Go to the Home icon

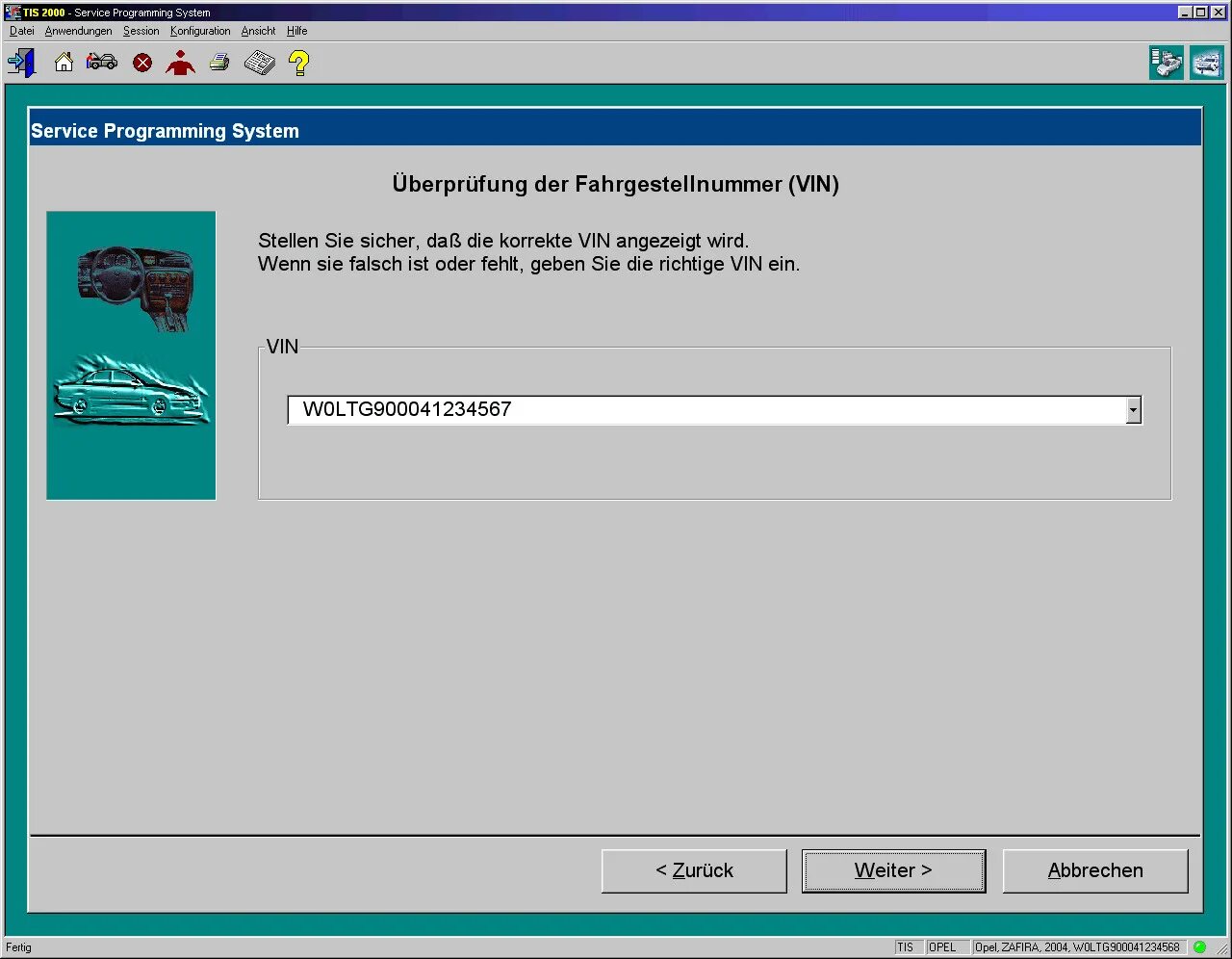click(x=64, y=63)
